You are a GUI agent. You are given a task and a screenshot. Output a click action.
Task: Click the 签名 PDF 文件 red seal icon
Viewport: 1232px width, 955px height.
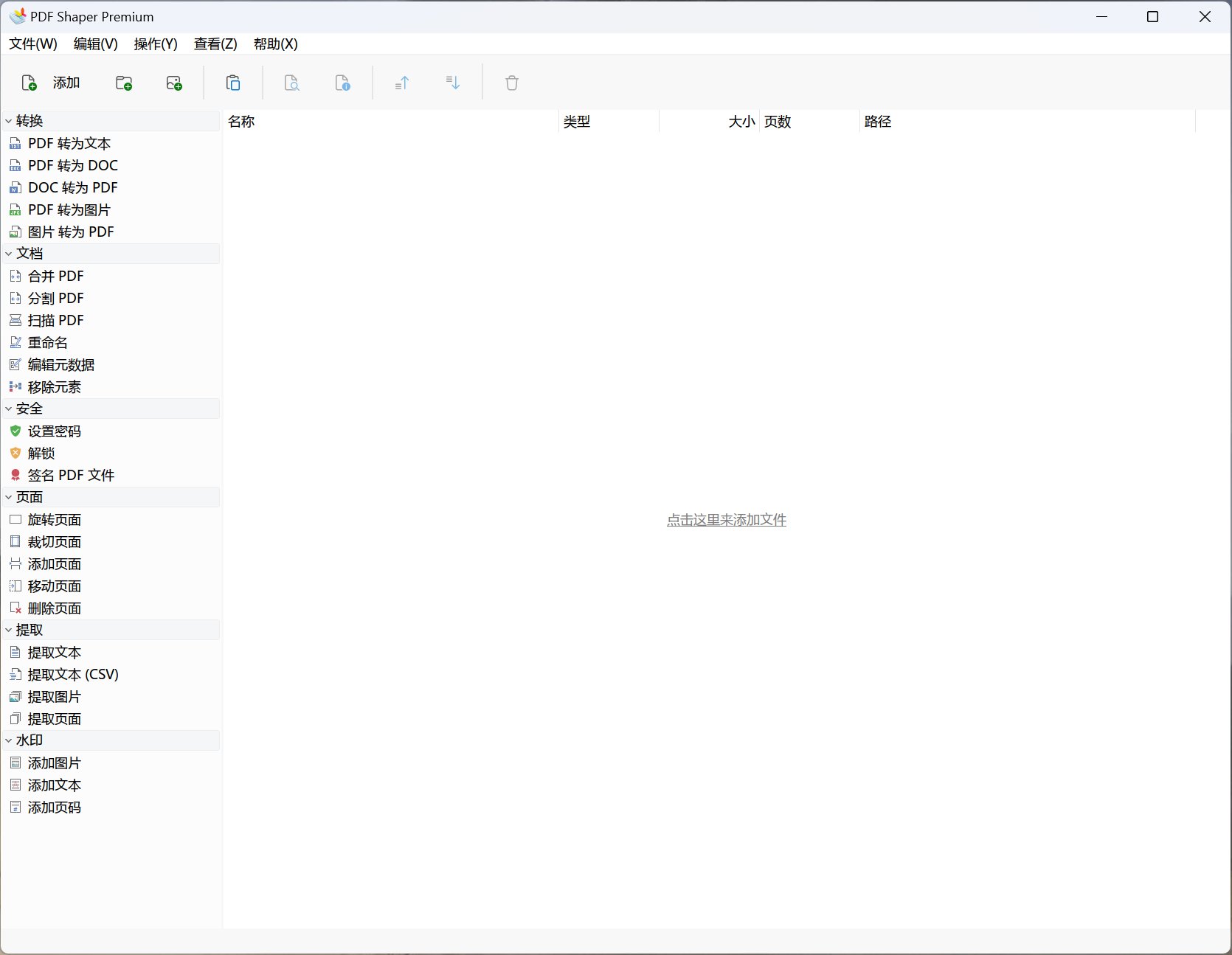click(x=15, y=475)
